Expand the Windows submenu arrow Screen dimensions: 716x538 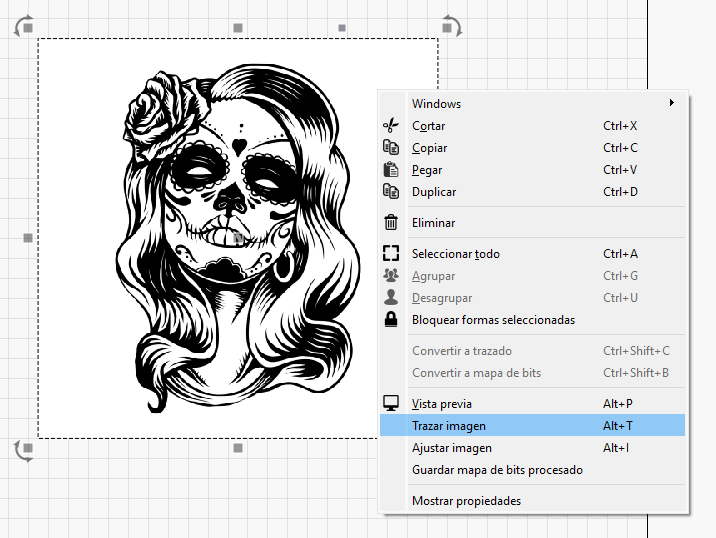click(x=672, y=103)
